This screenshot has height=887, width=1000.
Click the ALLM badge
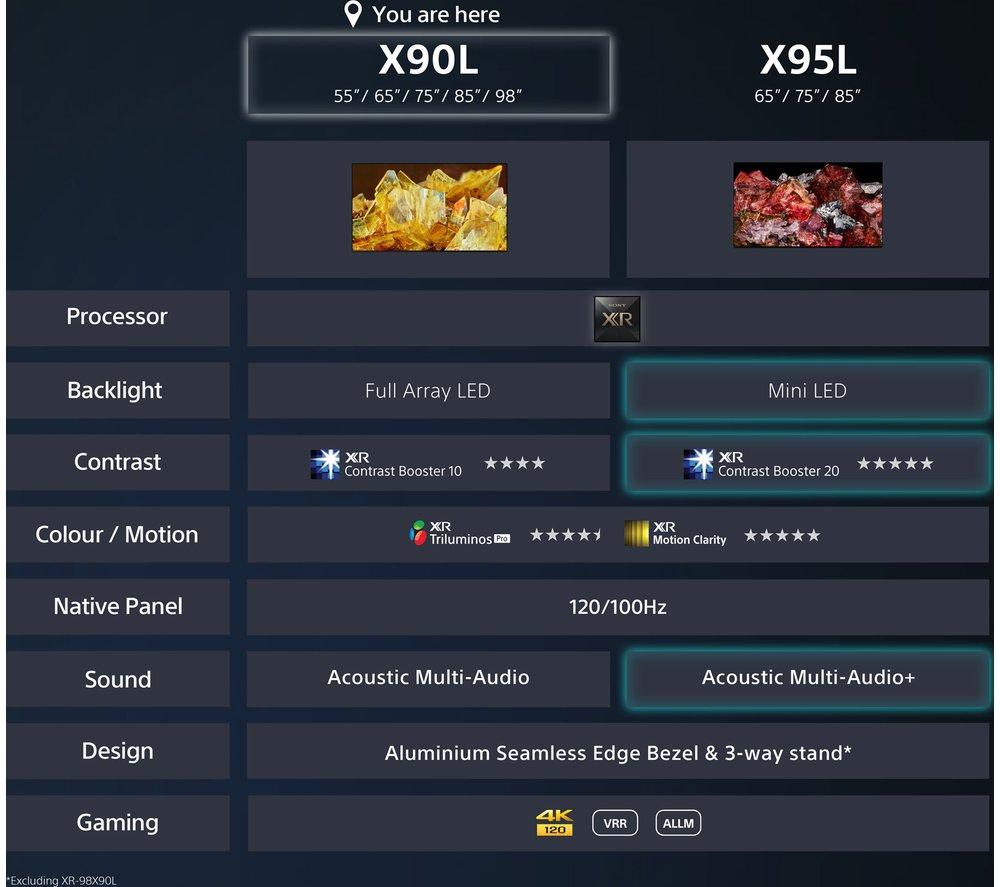(678, 823)
